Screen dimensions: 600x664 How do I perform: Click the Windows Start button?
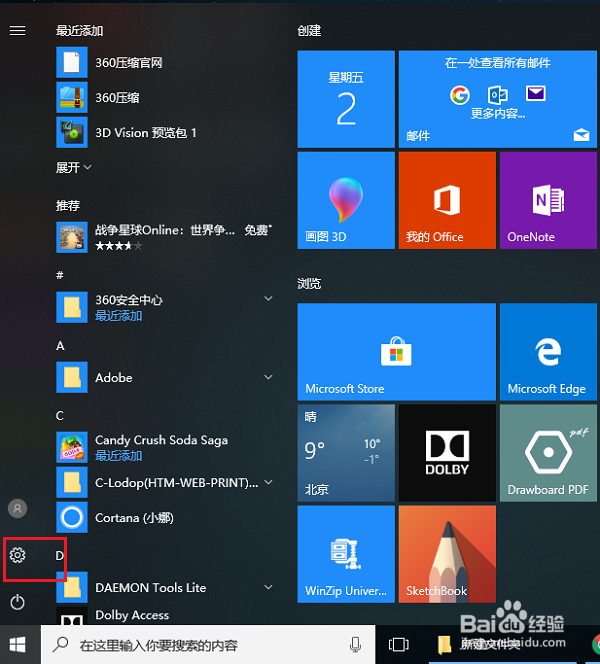click(x=18, y=645)
